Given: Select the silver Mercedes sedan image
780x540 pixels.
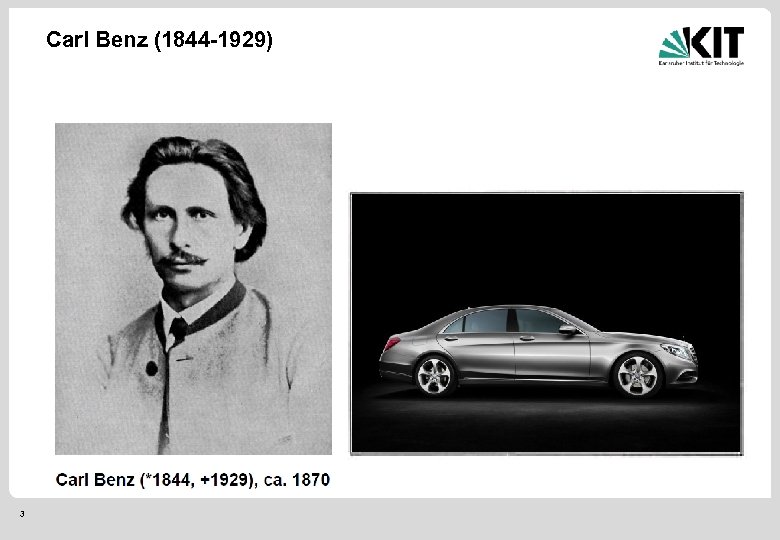Looking at the screenshot, I should tap(546, 324).
